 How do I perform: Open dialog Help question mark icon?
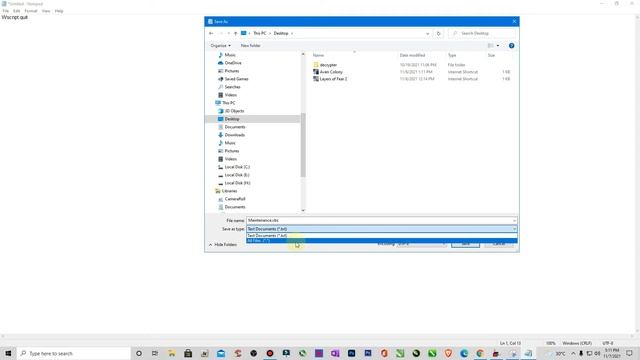(511, 46)
